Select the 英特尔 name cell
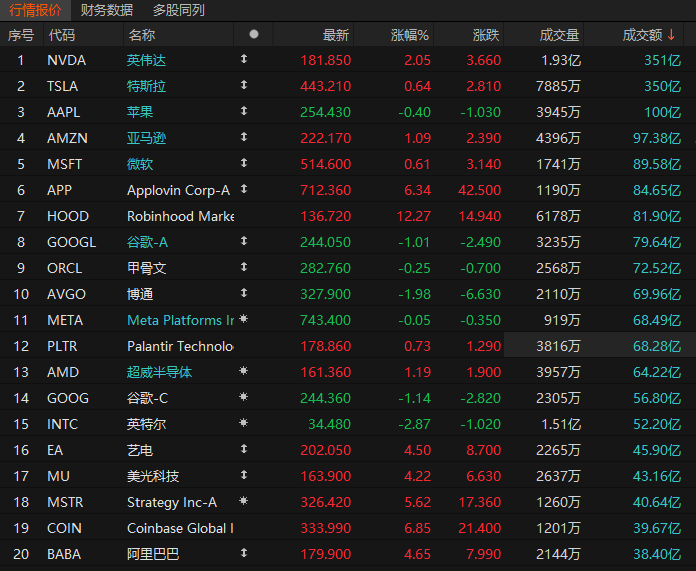This screenshot has height=571, width=696. point(146,424)
